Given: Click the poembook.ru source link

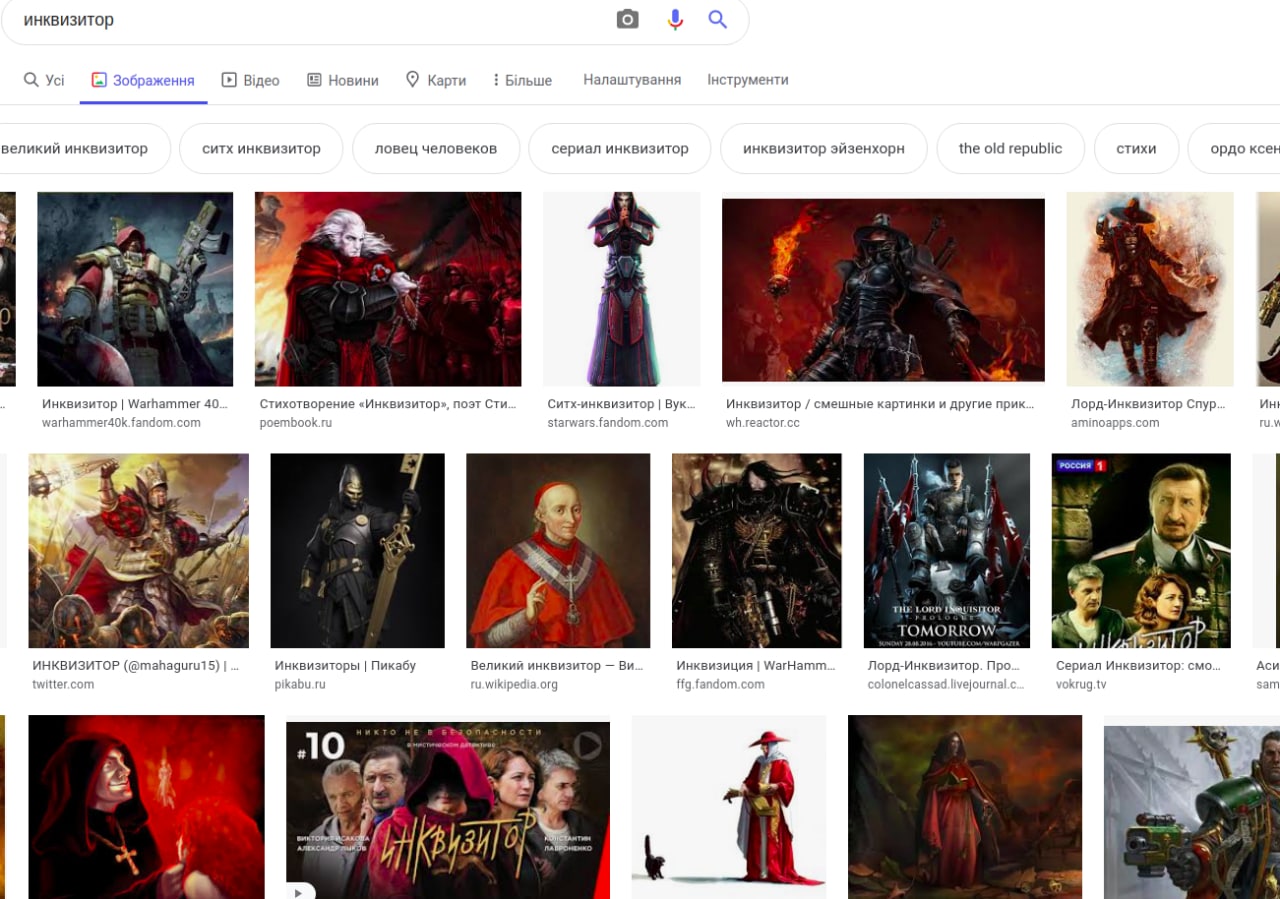Looking at the screenshot, I should click(x=295, y=423).
